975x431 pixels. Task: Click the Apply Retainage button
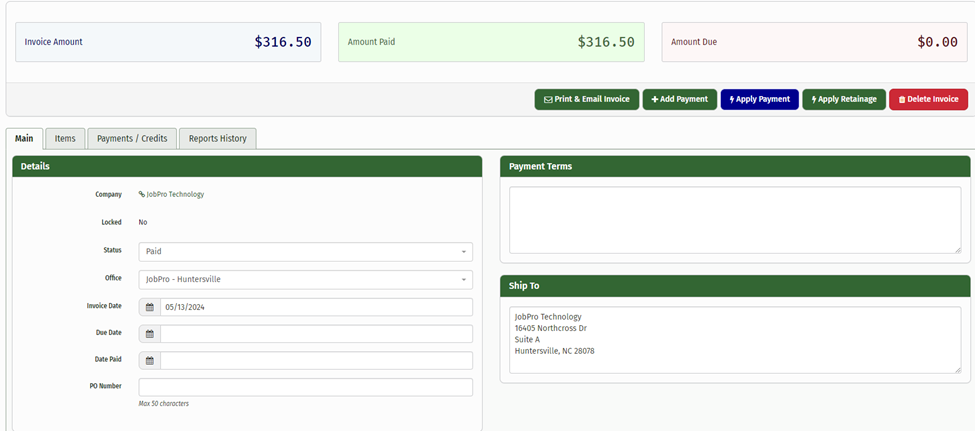(843, 100)
